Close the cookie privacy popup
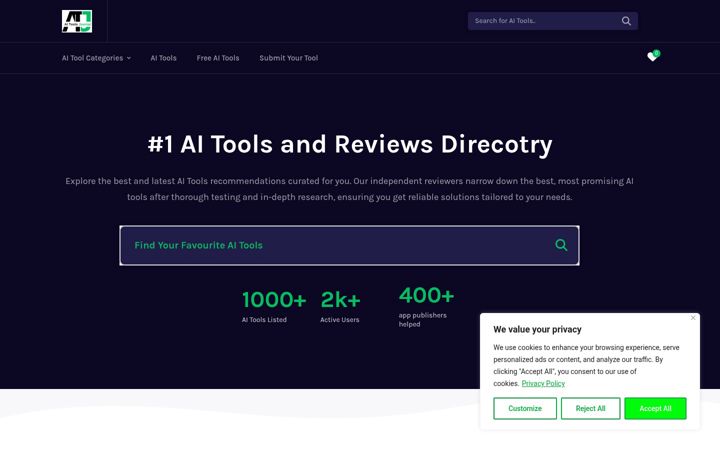 [x=693, y=318]
